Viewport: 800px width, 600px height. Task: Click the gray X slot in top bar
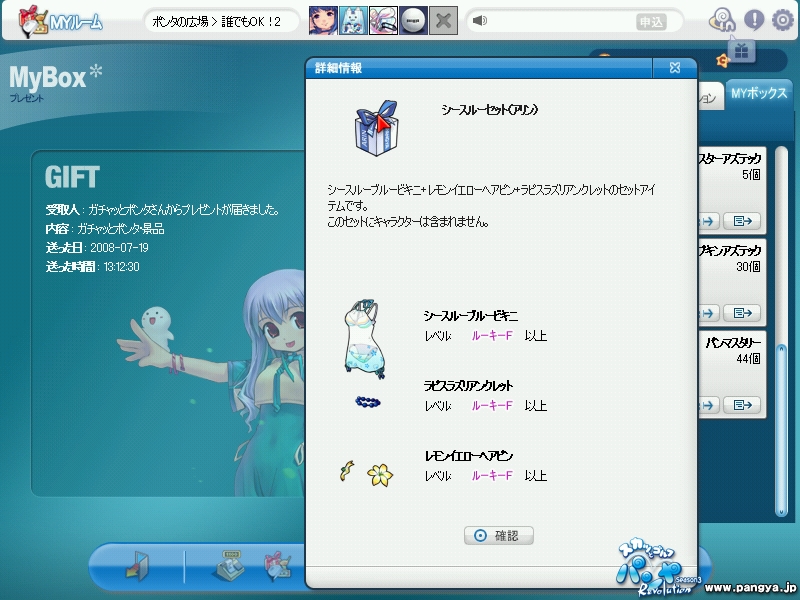(x=443, y=21)
